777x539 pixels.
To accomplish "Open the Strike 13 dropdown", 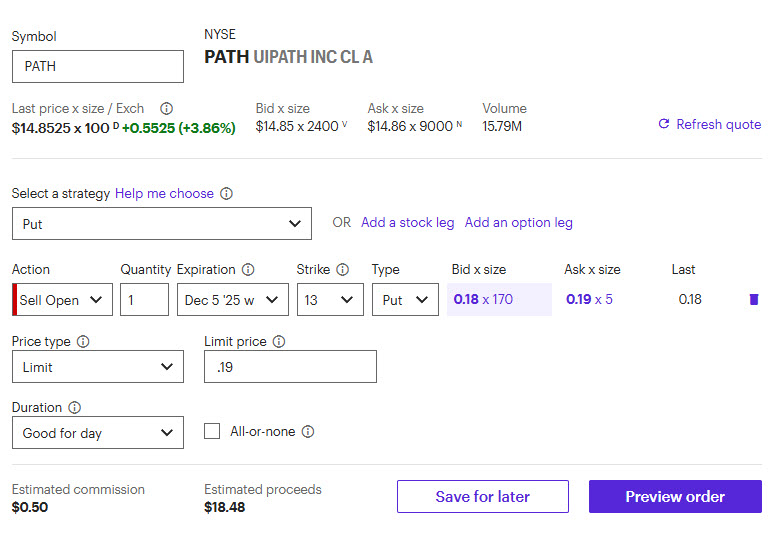I will (x=330, y=300).
